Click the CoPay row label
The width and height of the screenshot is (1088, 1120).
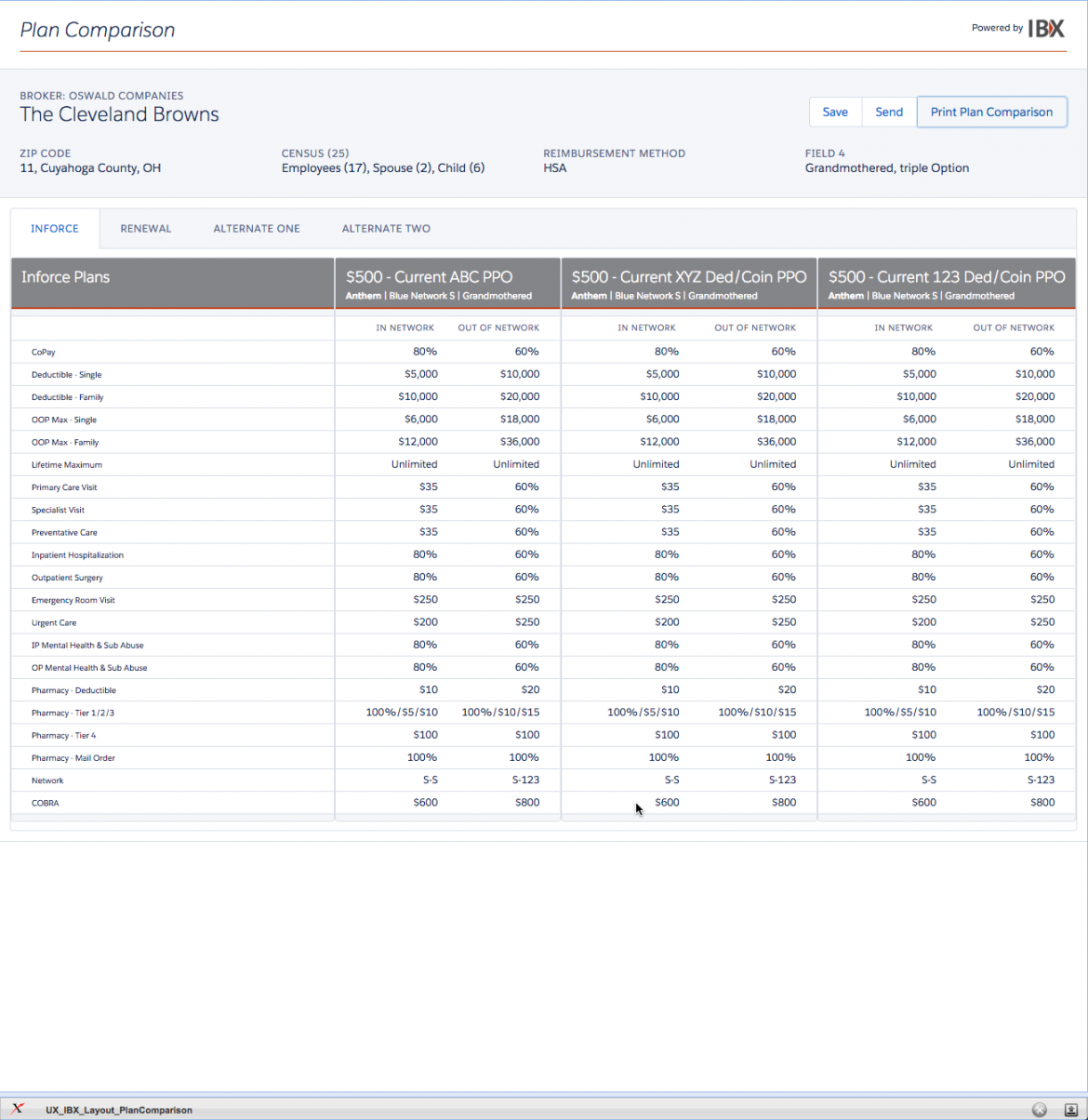[x=44, y=353]
